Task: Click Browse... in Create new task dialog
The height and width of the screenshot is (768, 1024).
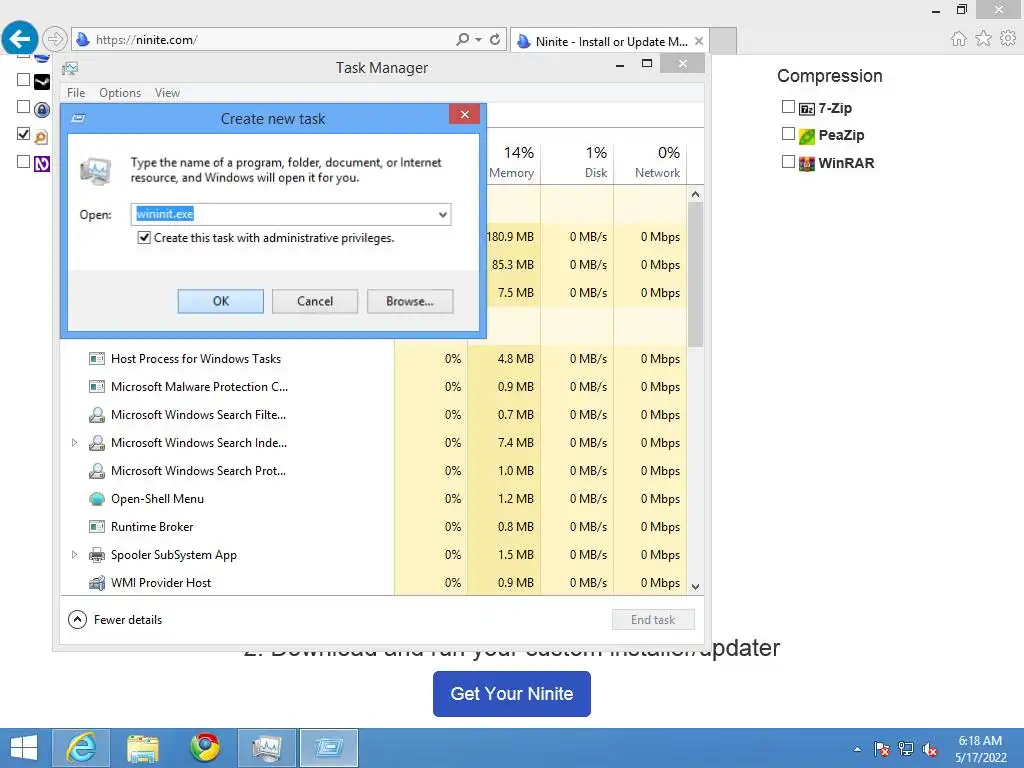Action: pos(409,301)
